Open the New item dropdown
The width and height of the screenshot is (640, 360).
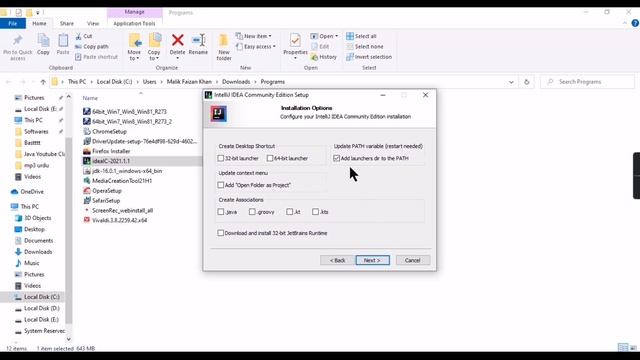click(x=254, y=36)
